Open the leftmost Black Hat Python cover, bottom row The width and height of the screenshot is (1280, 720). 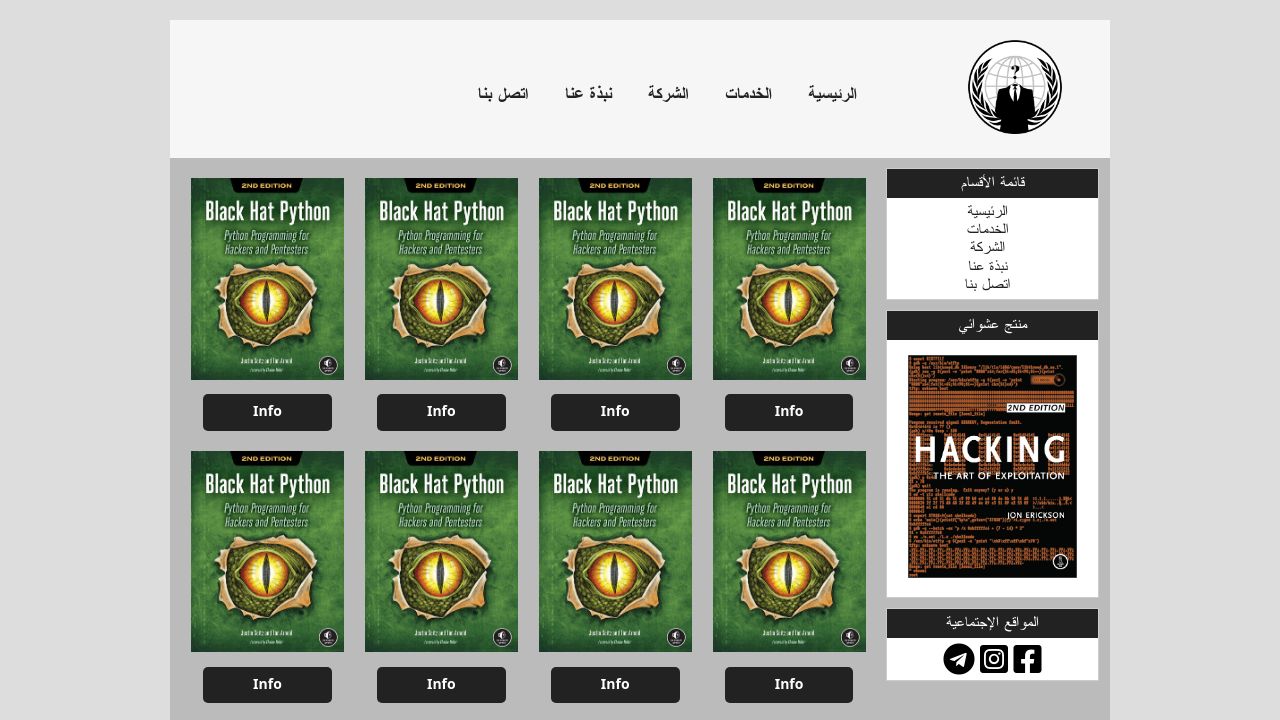(x=267, y=552)
